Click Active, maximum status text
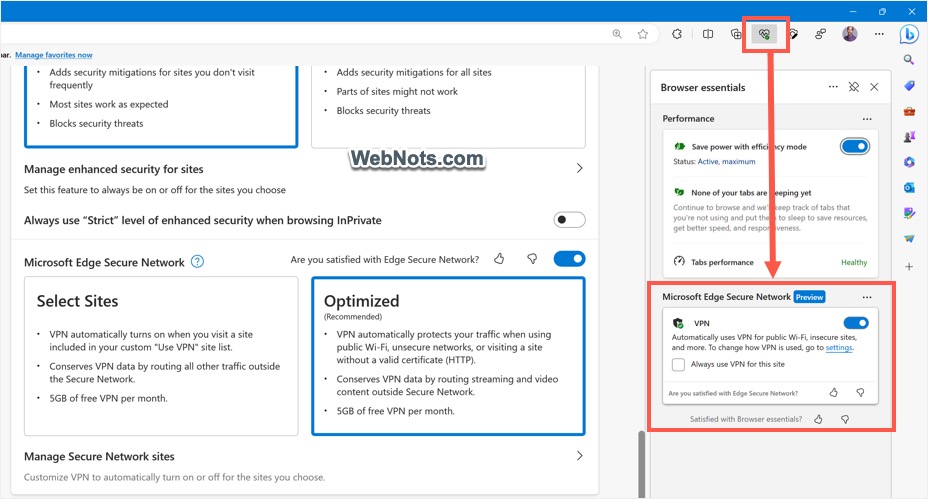Viewport: 928px width, 499px height. (x=726, y=162)
